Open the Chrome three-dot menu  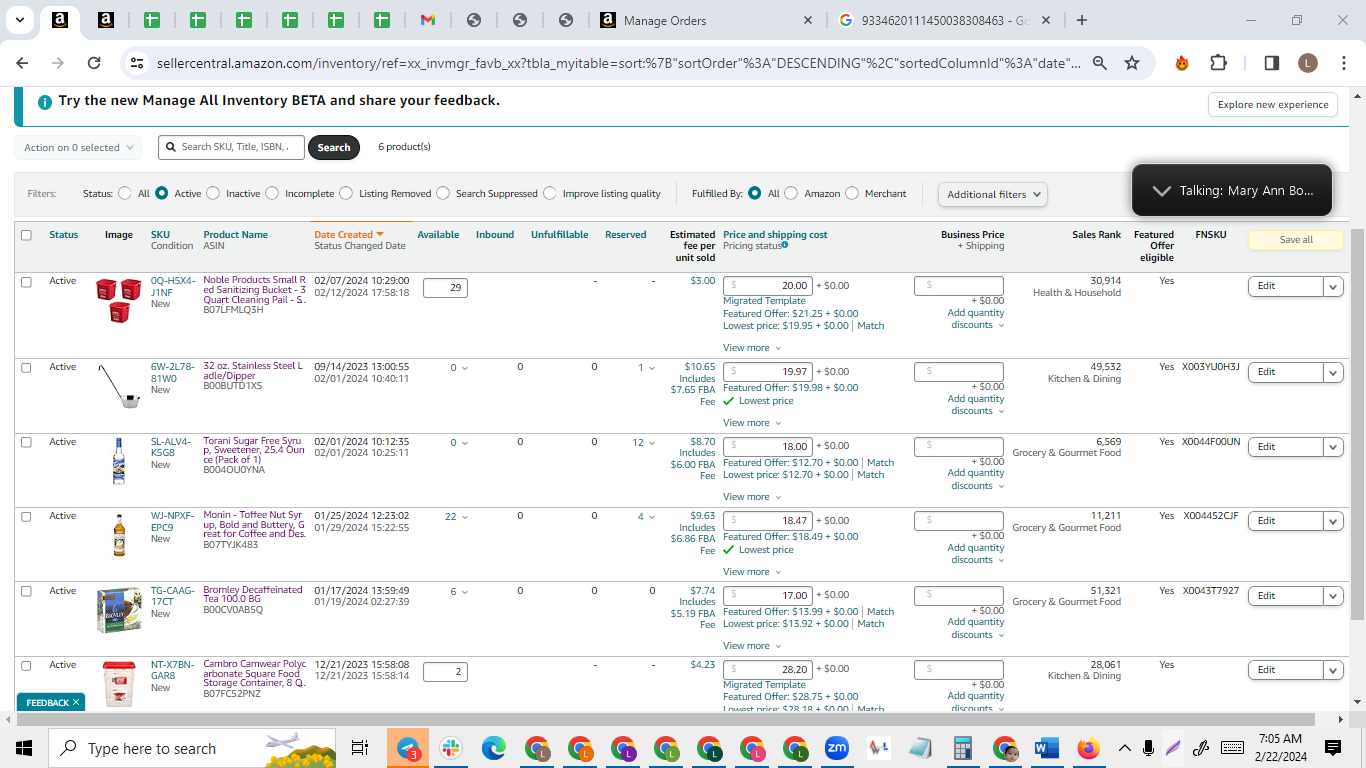pos(1343,63)
